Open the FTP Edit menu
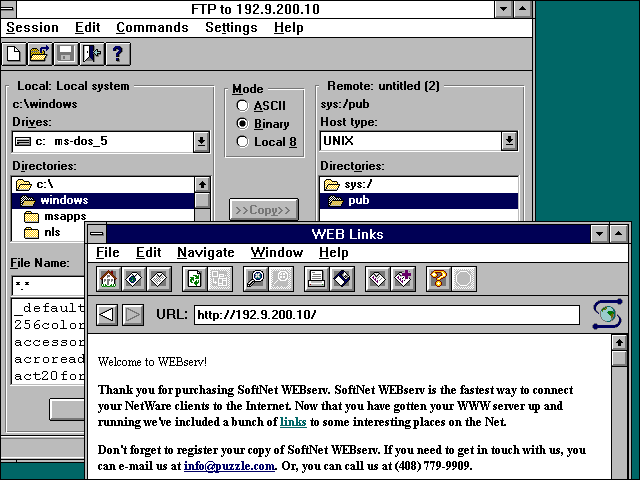Viewport: 640px width, 480px height. click(87, 27)
